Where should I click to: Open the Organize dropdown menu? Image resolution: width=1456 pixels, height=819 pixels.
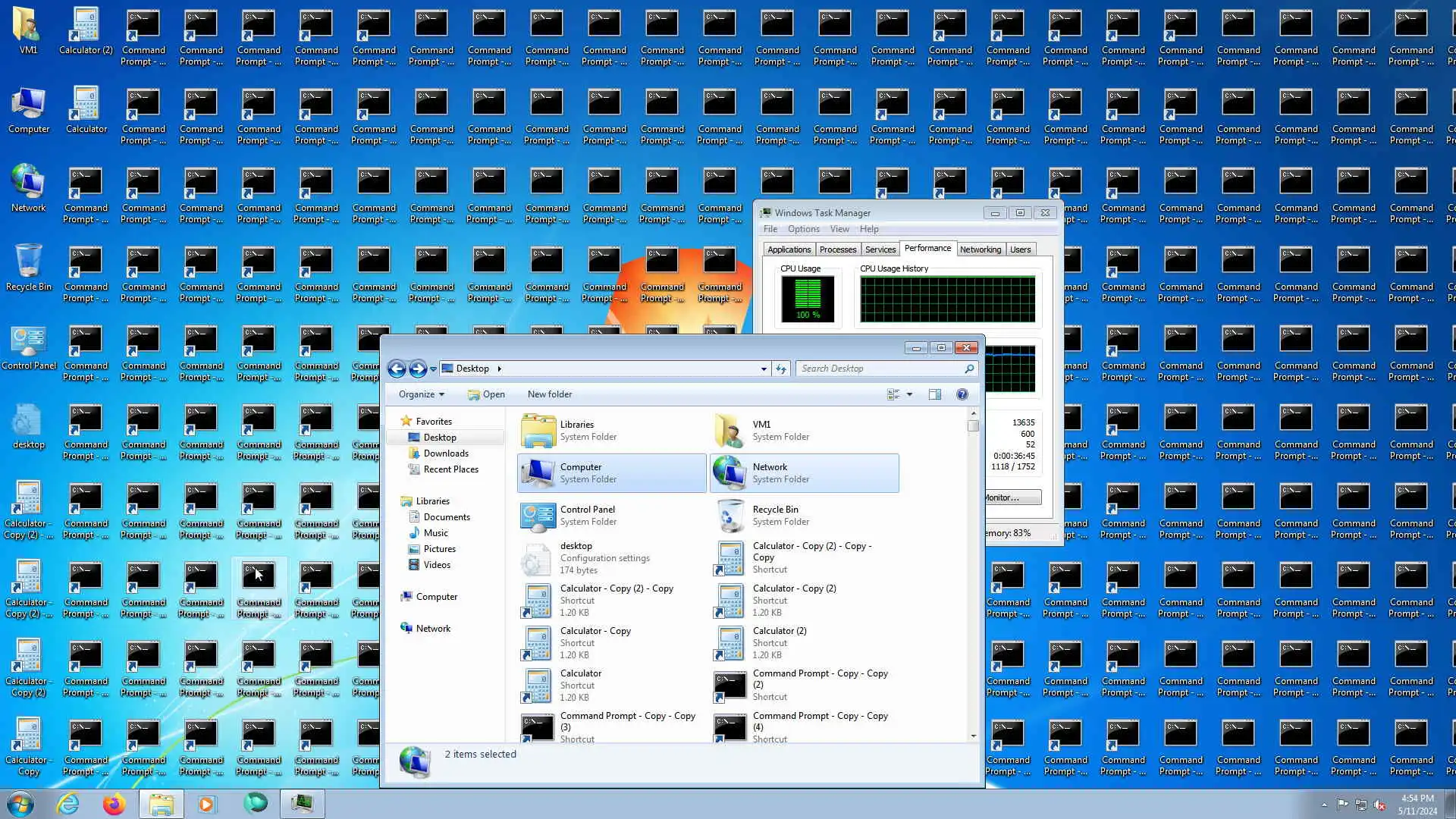click(x=422, y=394)
